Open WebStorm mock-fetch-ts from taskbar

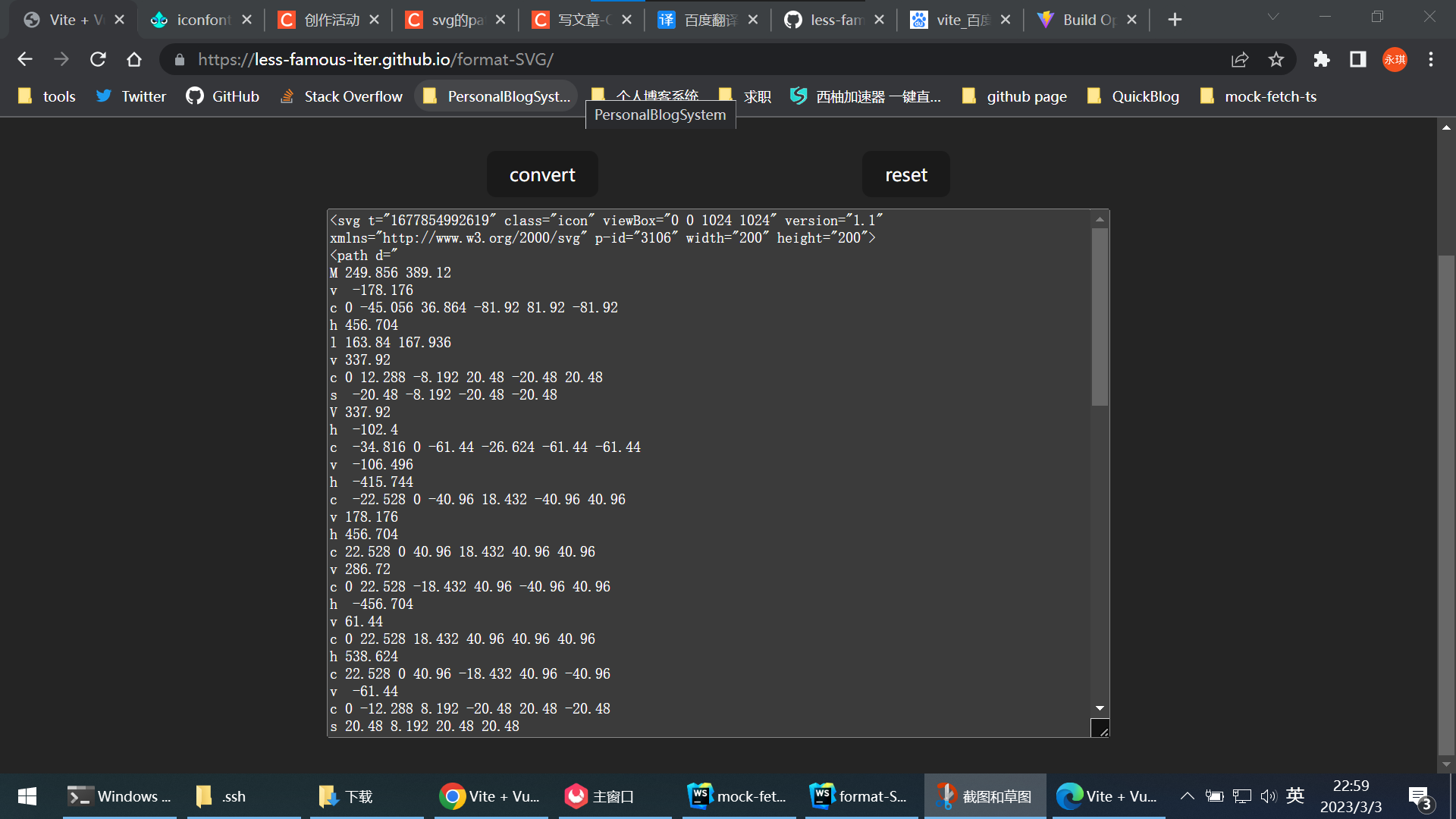pyautogui.click(x=736, y=796)
